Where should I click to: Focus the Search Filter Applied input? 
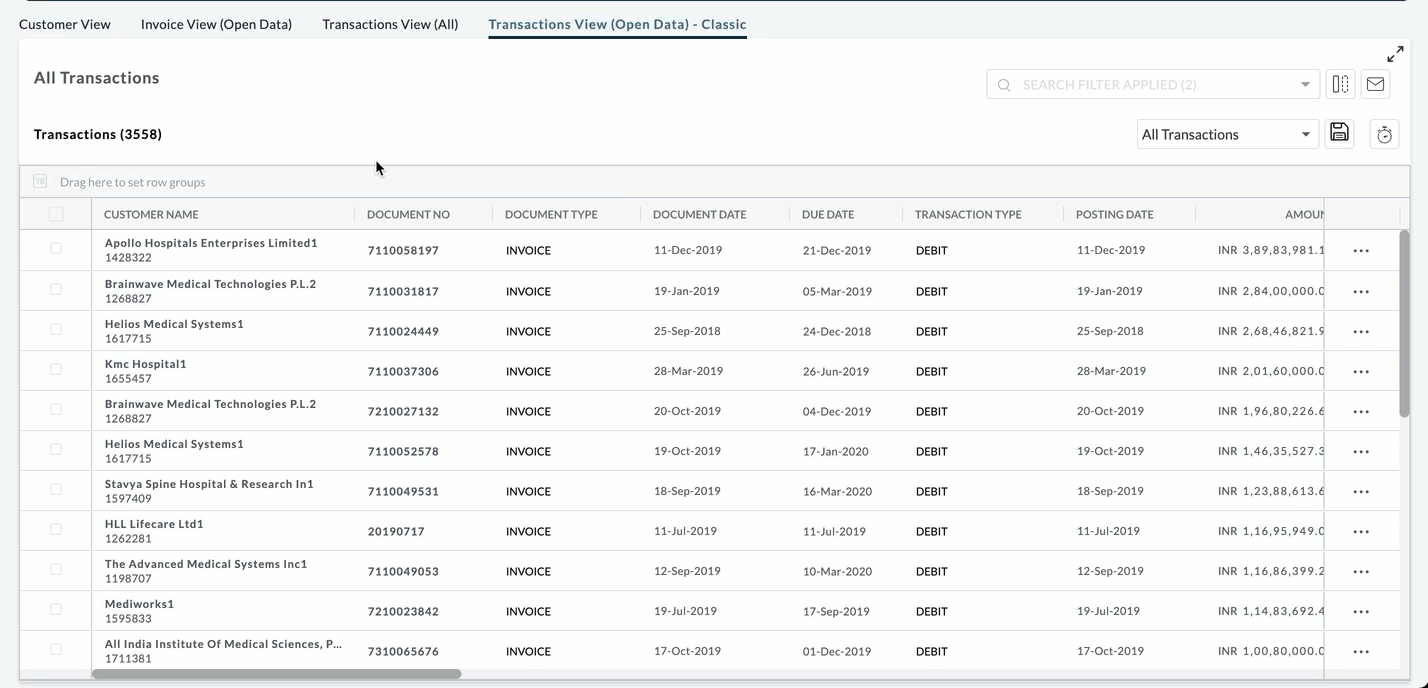[1153, 85]
